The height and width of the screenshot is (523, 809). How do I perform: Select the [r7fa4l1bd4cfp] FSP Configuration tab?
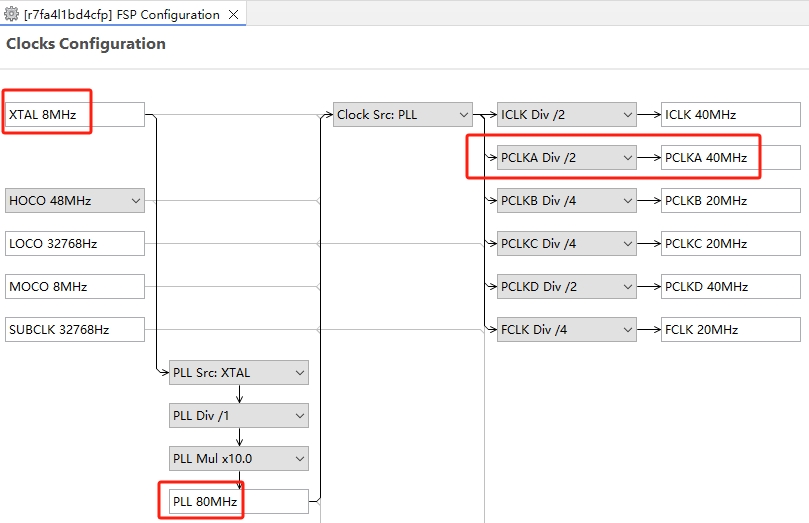pyautogui.click(x=122, y=14)
